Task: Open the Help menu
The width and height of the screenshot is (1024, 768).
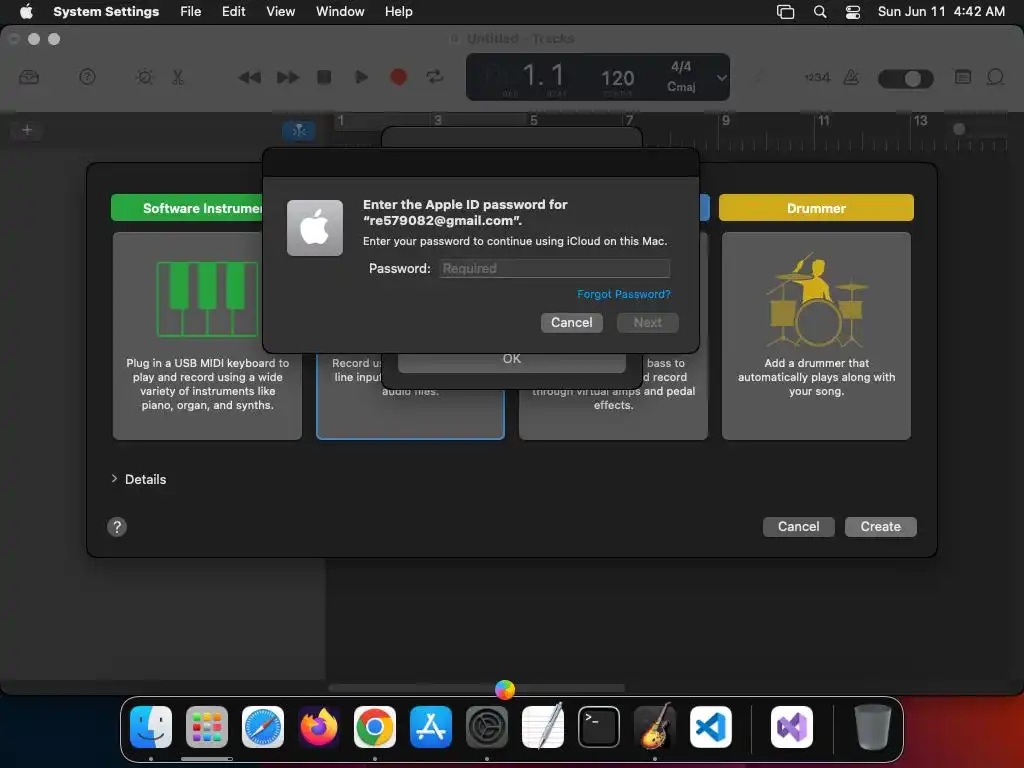Action: (x=398, y=12)
